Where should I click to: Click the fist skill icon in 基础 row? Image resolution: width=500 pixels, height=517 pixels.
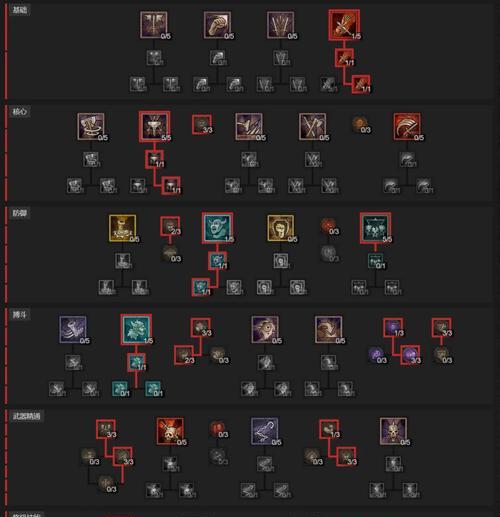217,25
